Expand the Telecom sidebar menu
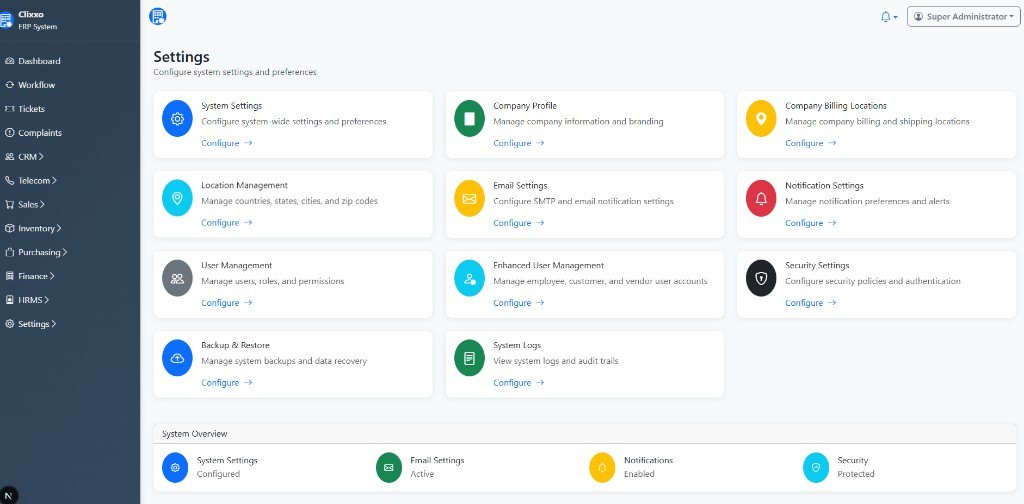 pos(31,181)
